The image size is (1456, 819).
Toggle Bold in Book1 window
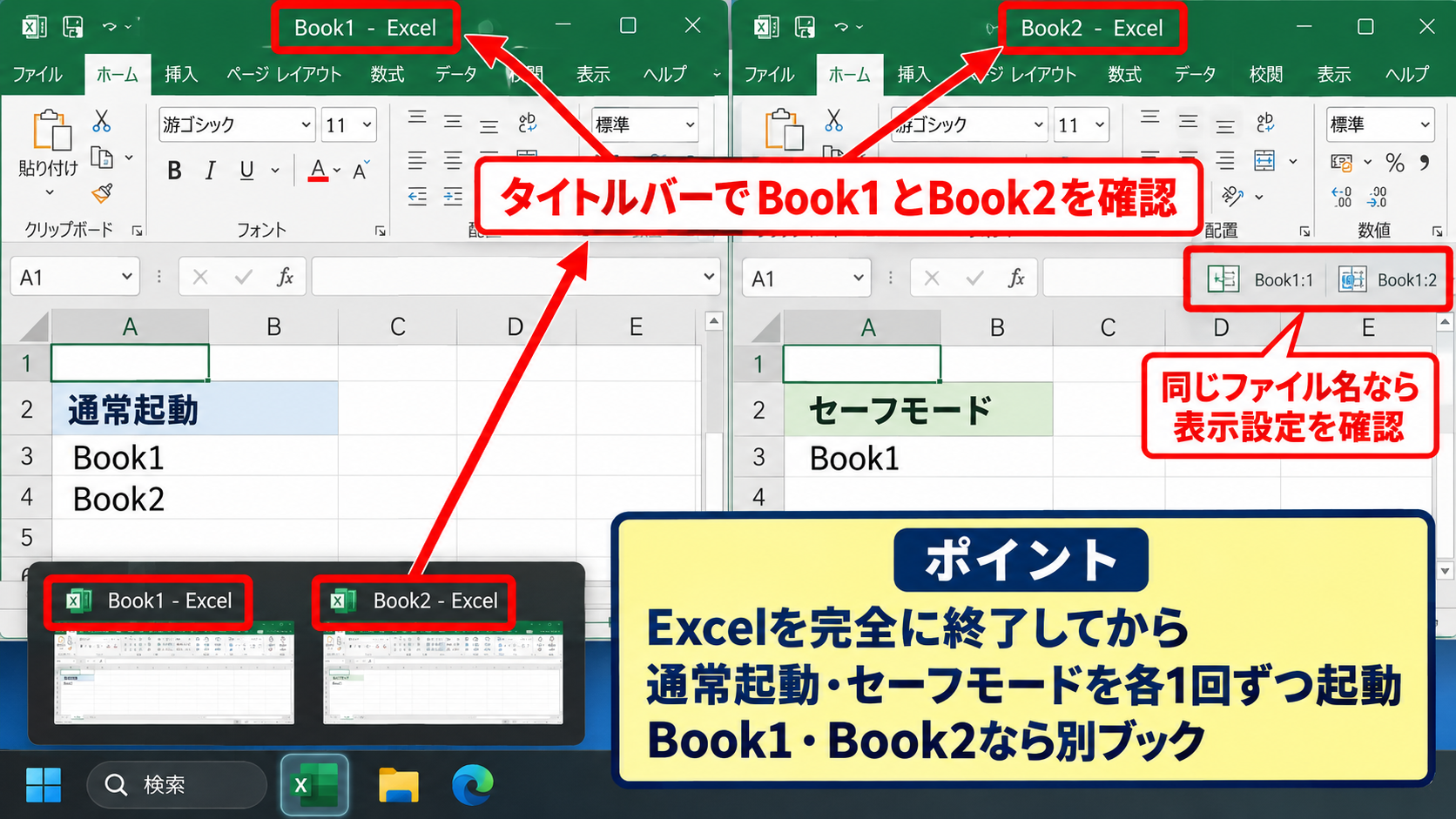174,171
